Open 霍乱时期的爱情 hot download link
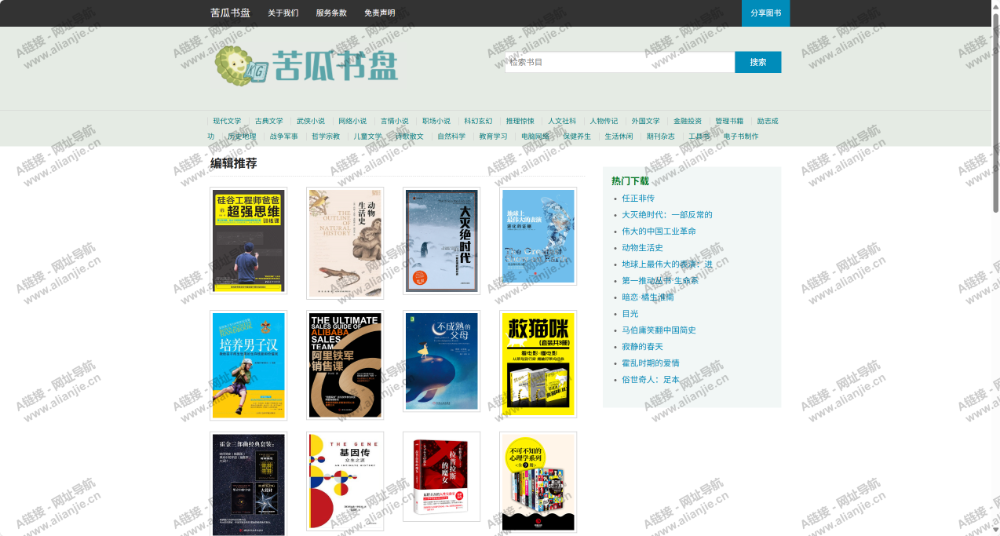The image size is (1000, 536). coord(651,362)
